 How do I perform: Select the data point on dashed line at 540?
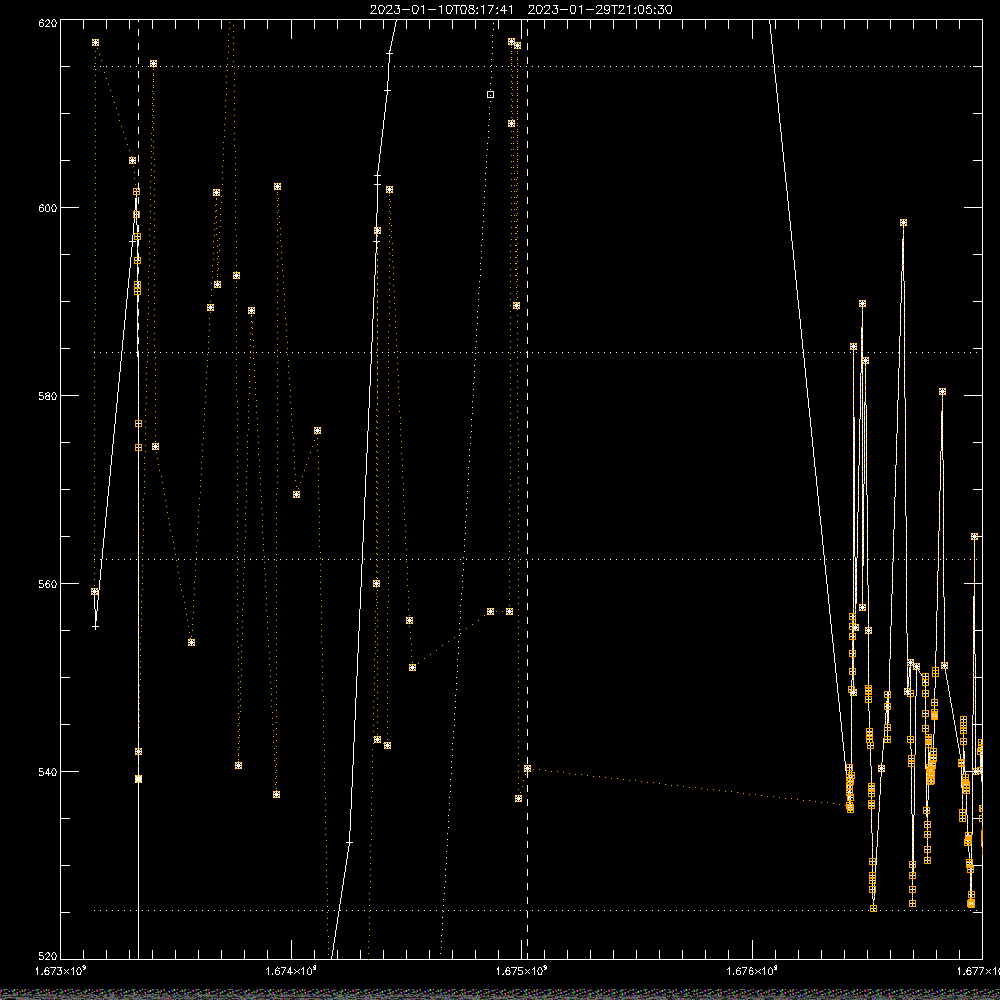pyautogui.click(x=527, y=768)
